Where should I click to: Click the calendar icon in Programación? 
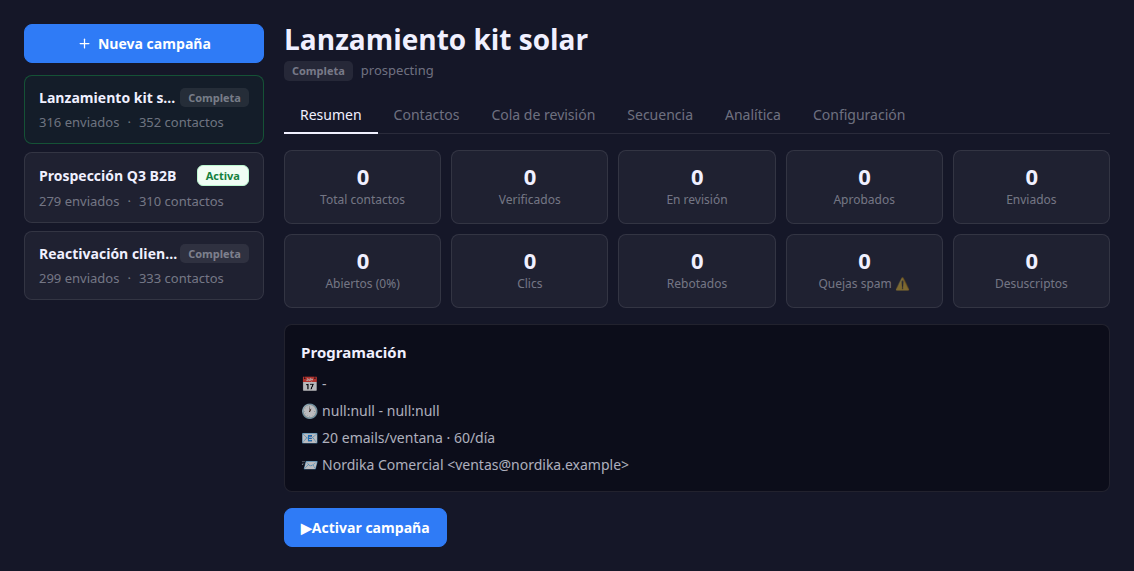[x=310, y=384]
